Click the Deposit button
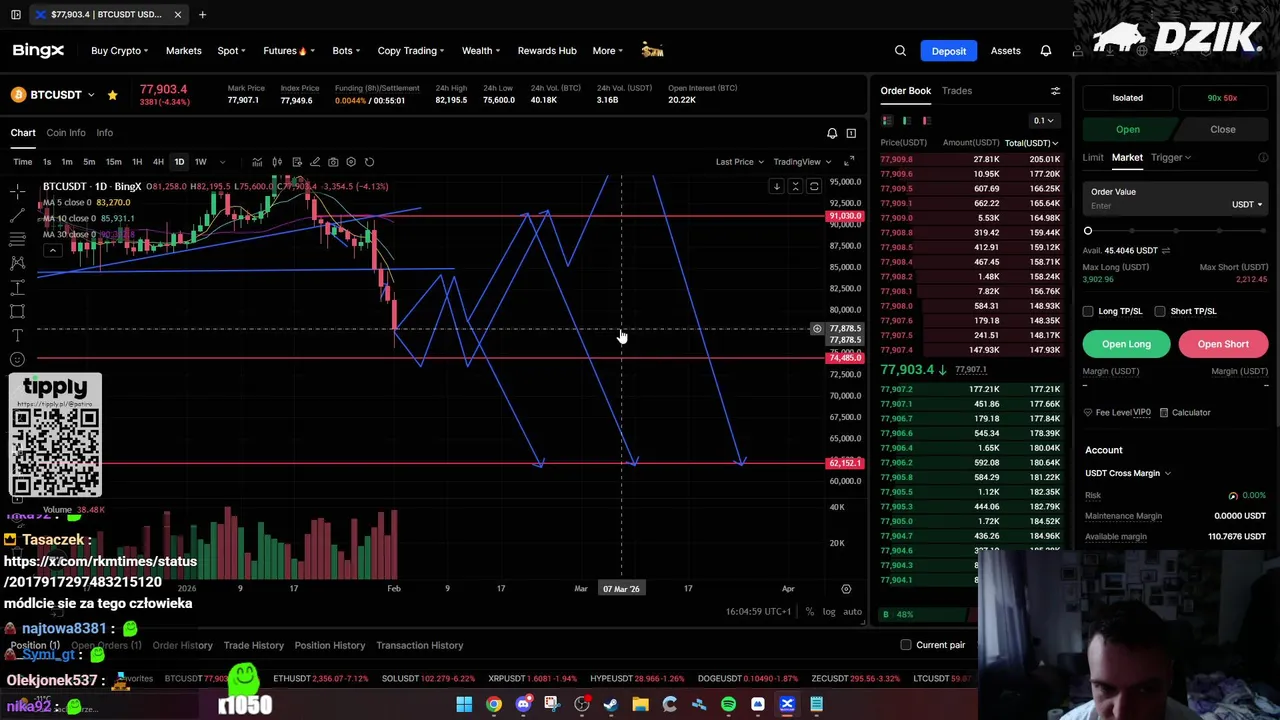 tap(949, 51)
